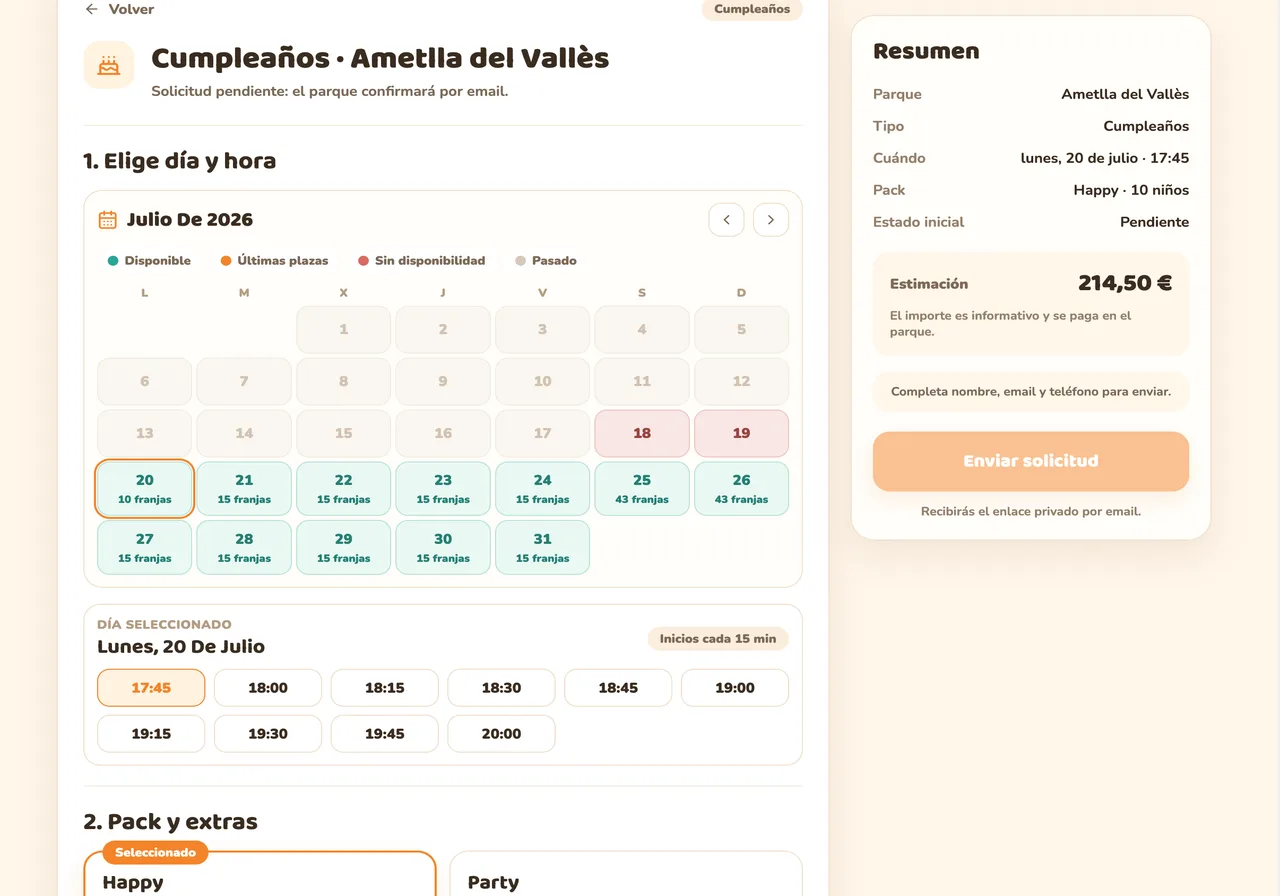This screenshot has height=896, width=1280.
Task: Select the 17:45 time slot
Action: pyautogui.click(x=151, y=688)
